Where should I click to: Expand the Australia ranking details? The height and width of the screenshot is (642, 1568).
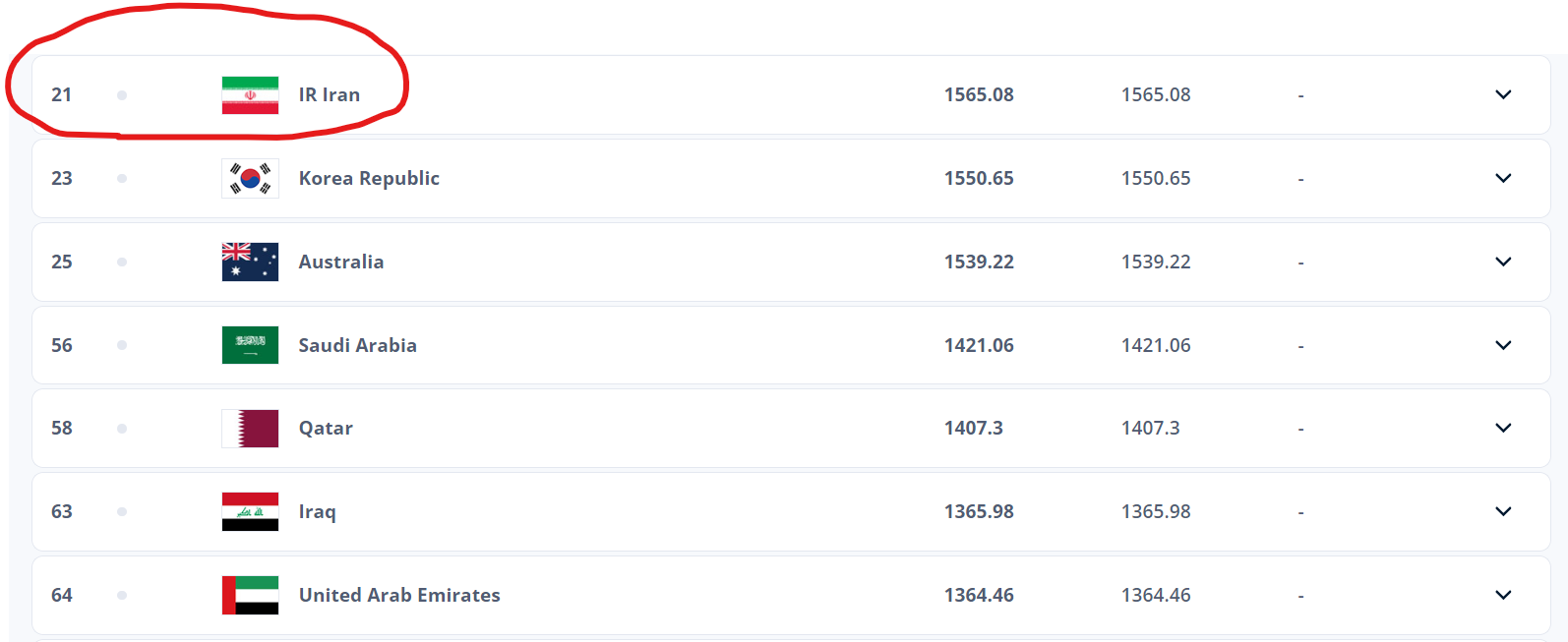tap(1503, 262)
